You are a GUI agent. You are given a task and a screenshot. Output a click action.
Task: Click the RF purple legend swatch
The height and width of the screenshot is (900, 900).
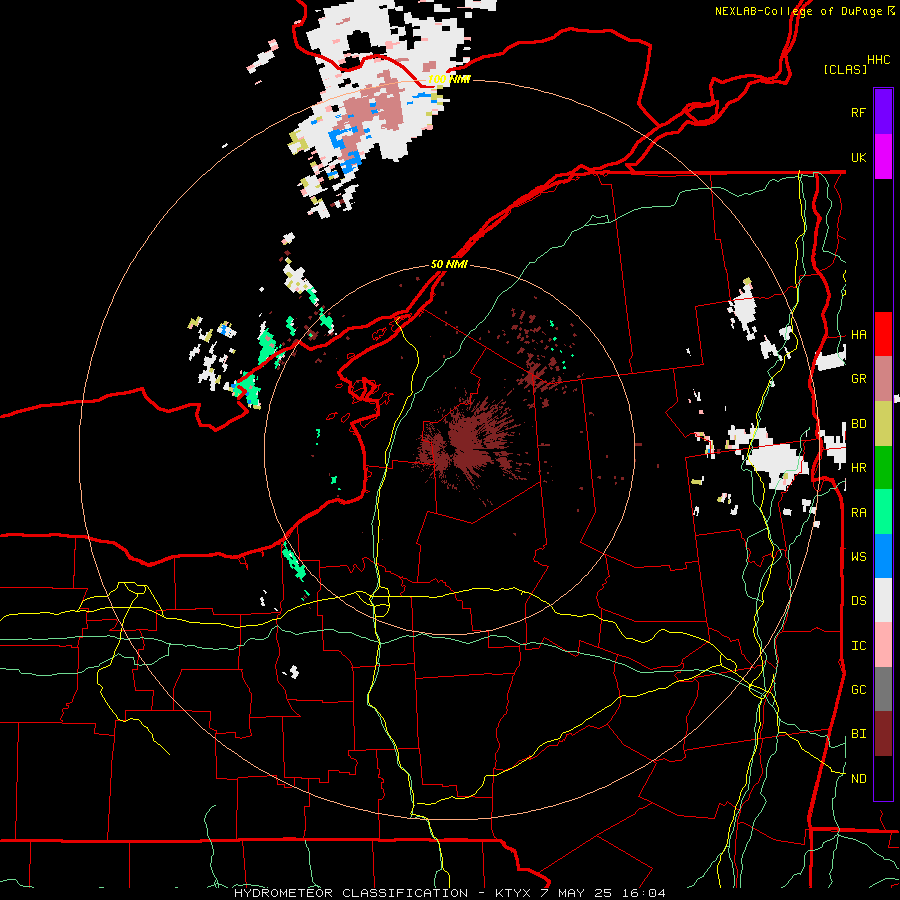pos(883,112)
